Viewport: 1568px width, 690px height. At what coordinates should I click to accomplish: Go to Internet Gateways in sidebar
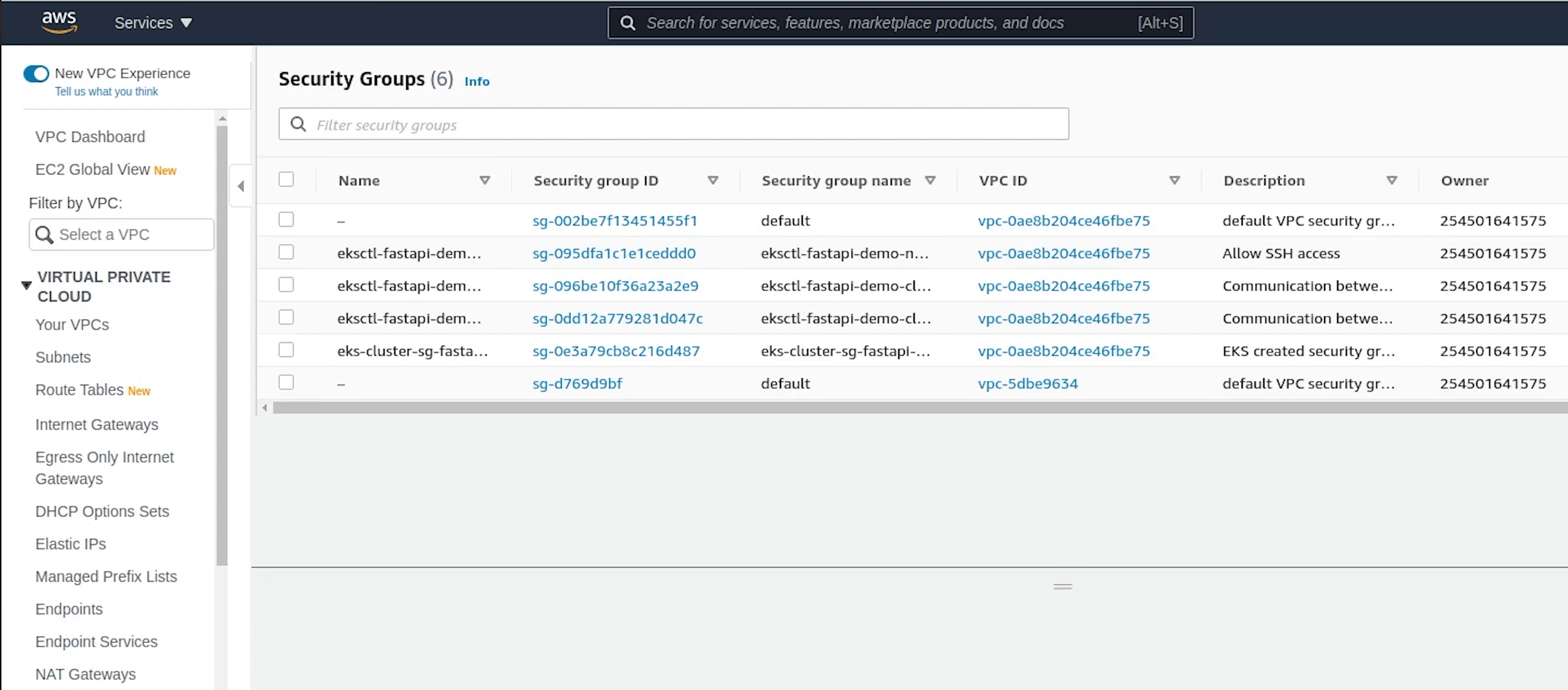[x=96, y=425]
